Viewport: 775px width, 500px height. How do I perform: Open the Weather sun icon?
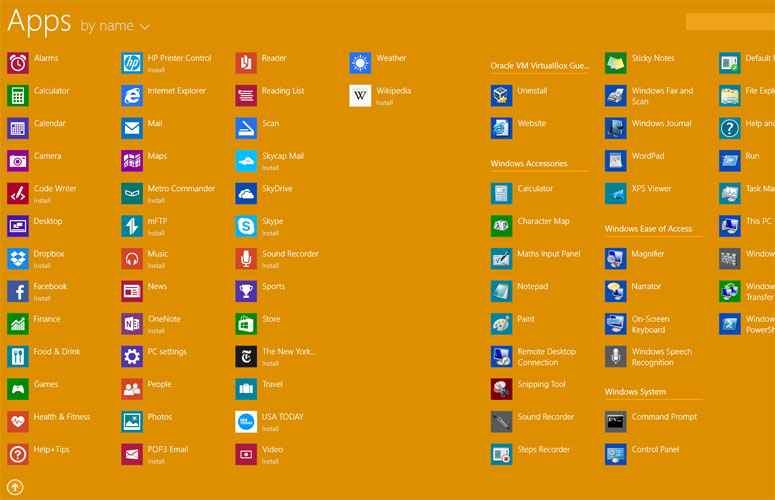coord(360,63)
